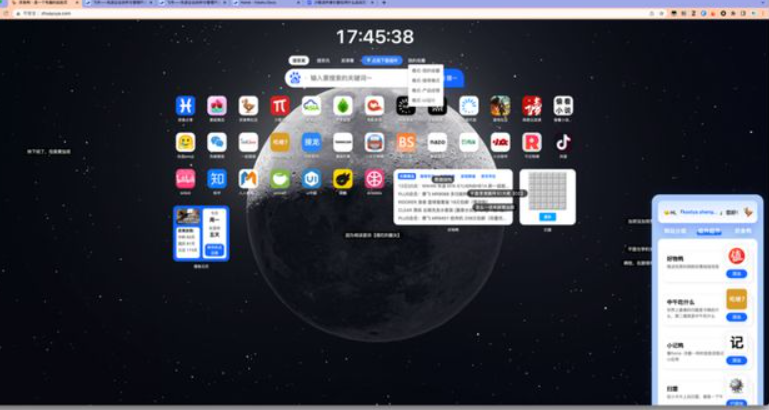Open the red calligraphy character app icon

[x=532, y=105]
